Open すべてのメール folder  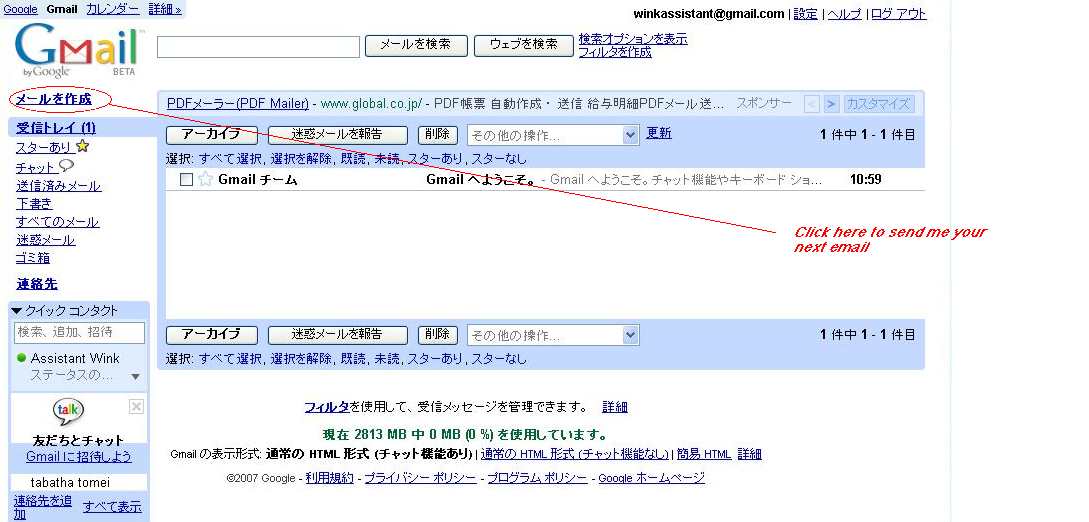[x=58, y=222]
